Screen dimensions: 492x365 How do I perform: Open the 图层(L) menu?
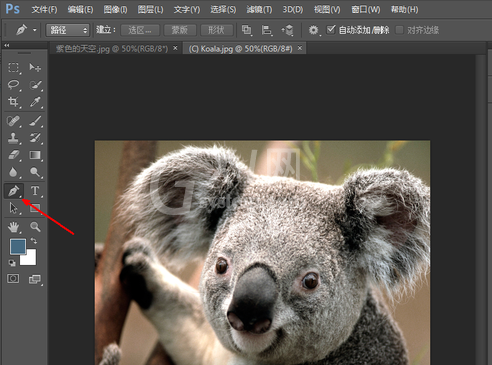[151, 9]
